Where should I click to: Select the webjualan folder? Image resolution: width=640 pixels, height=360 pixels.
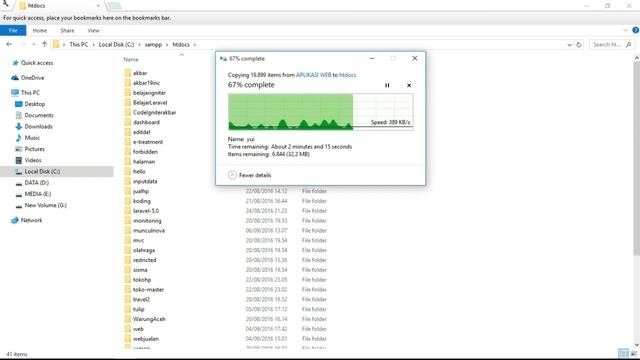[x=142, y=339]
